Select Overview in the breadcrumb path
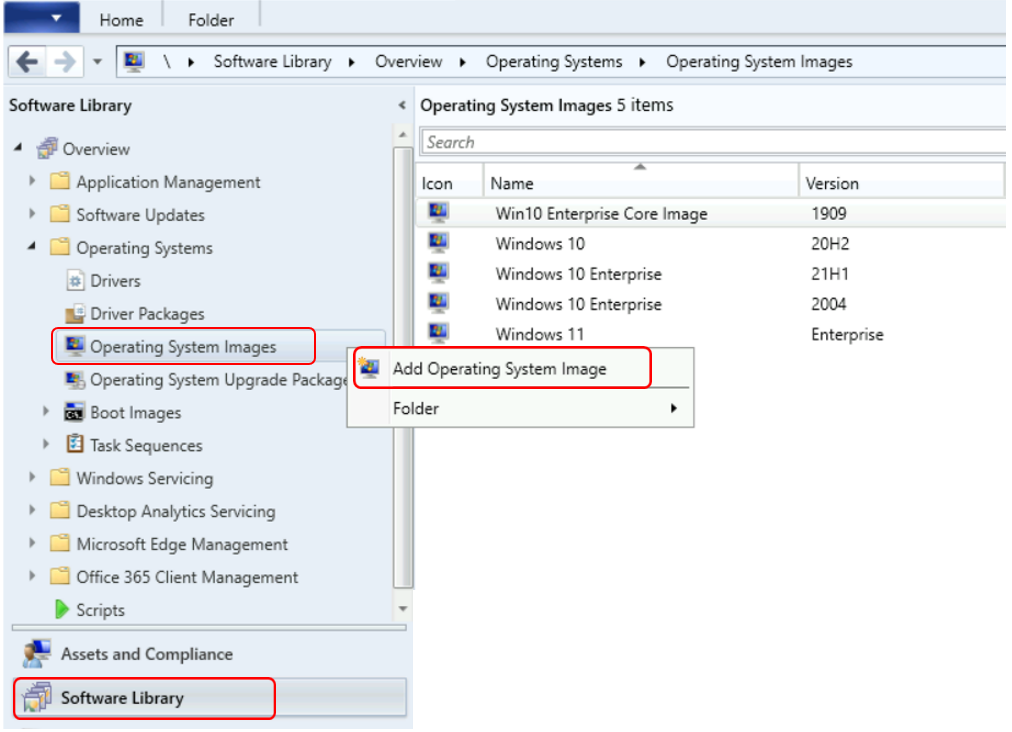The image size is (1012, 732). click(409, 61)
